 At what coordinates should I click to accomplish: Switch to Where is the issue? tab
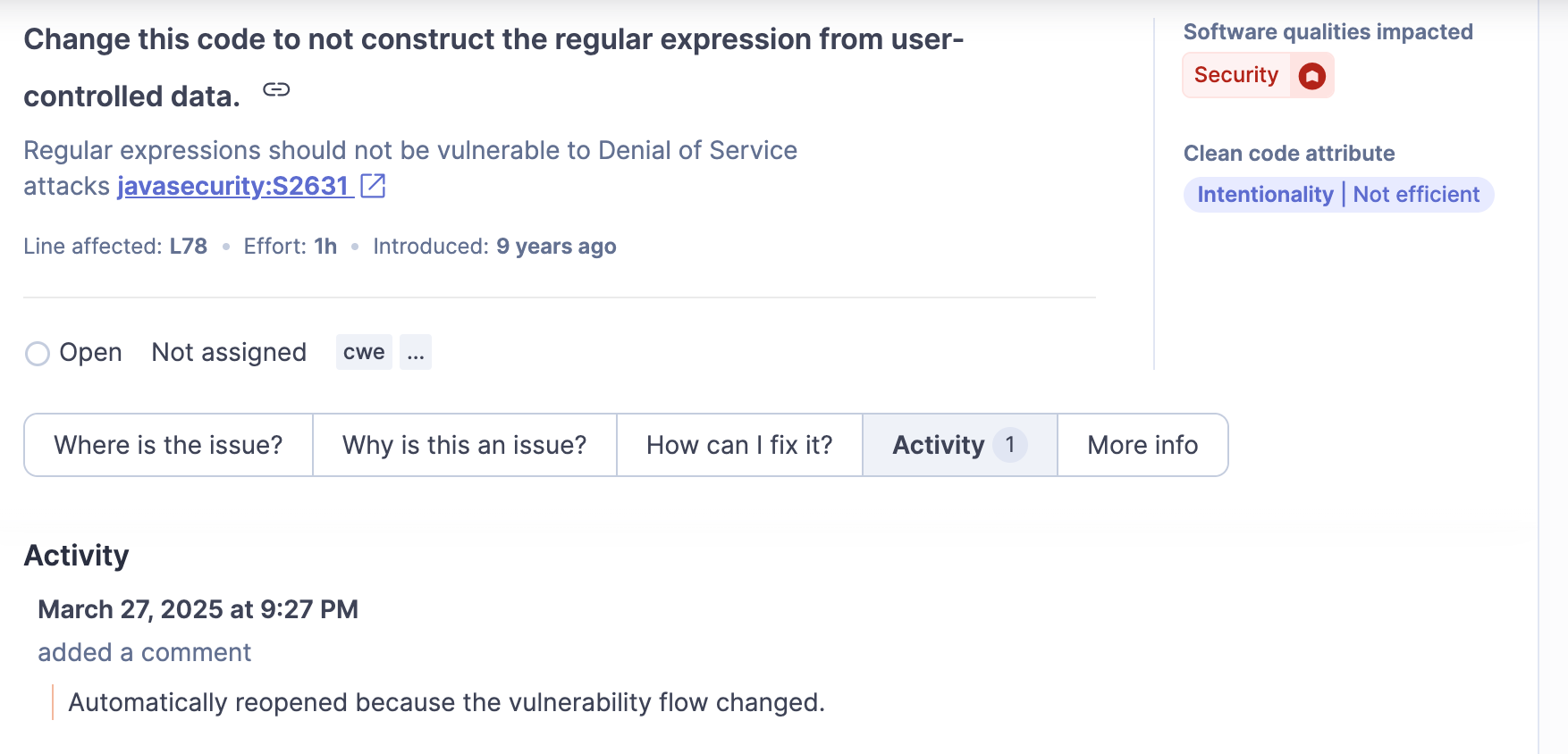[x=168, y=445]
